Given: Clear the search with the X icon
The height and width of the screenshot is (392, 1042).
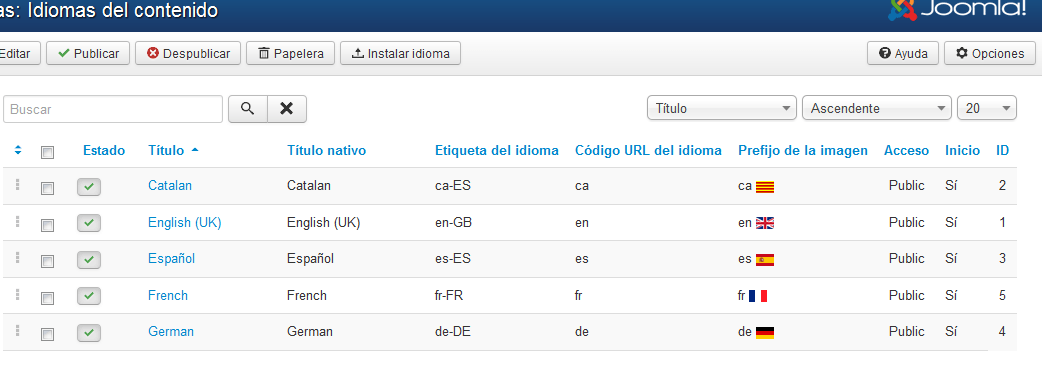Looking at the screenshot, I should (287, 109).
